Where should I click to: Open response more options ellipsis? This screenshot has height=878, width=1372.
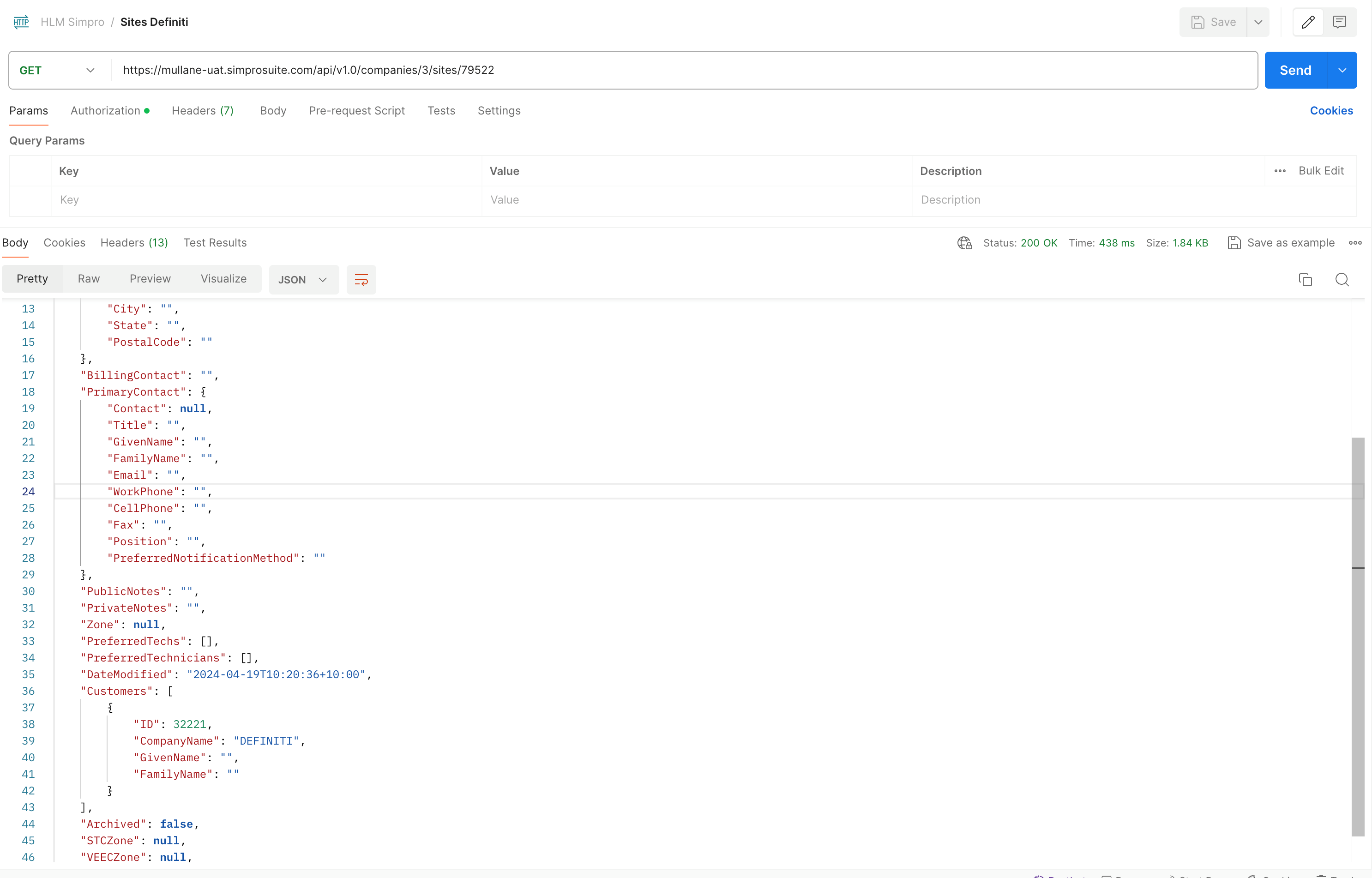tap(1355, 243)
